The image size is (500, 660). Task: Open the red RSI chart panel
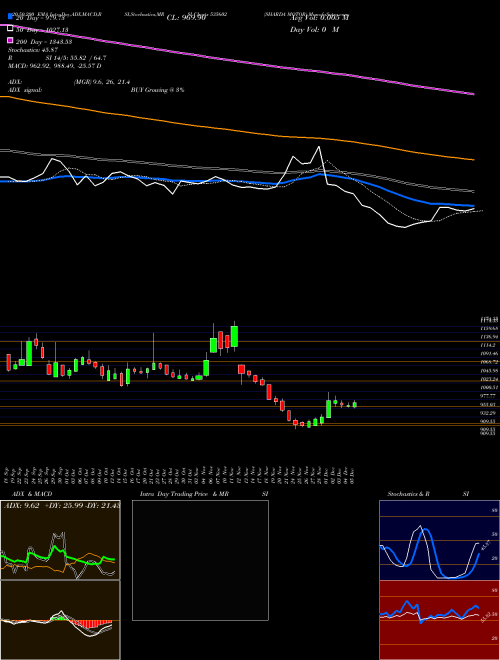pos(439,620)
